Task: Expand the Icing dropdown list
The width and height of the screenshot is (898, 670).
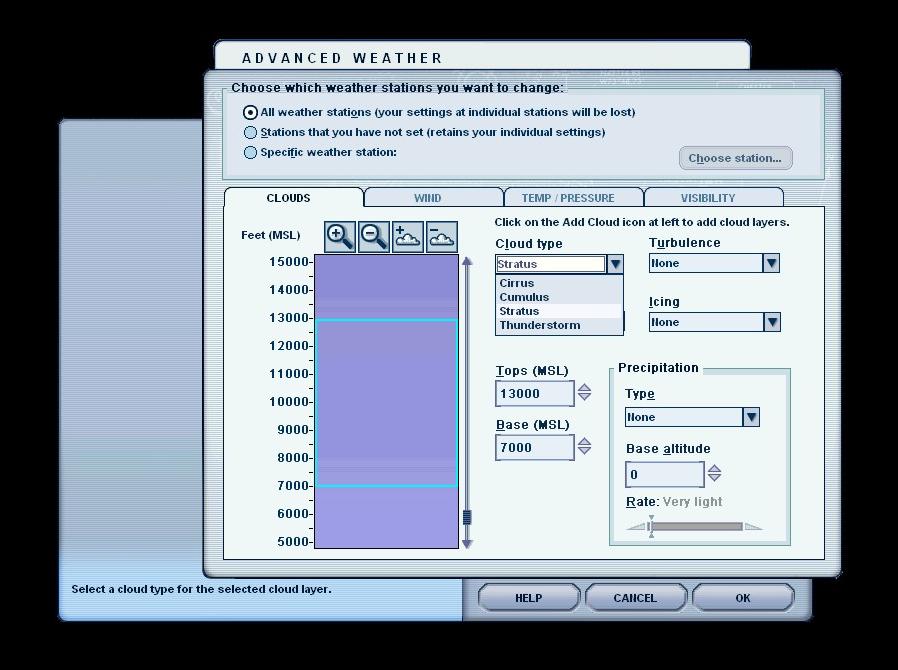Action: click(x=771, y=322)
